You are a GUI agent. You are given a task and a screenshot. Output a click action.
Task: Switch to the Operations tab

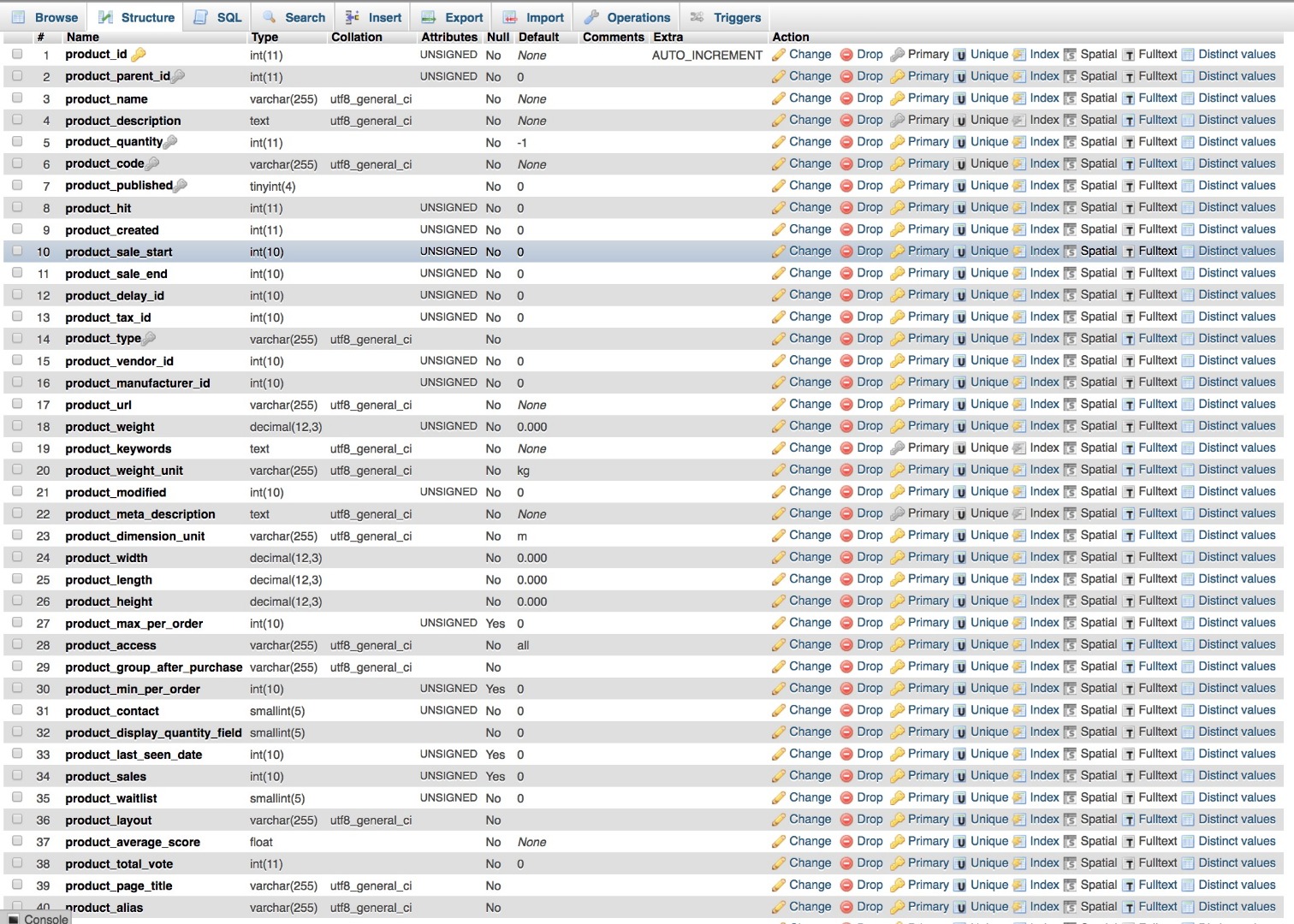click(x=627, y=17)
